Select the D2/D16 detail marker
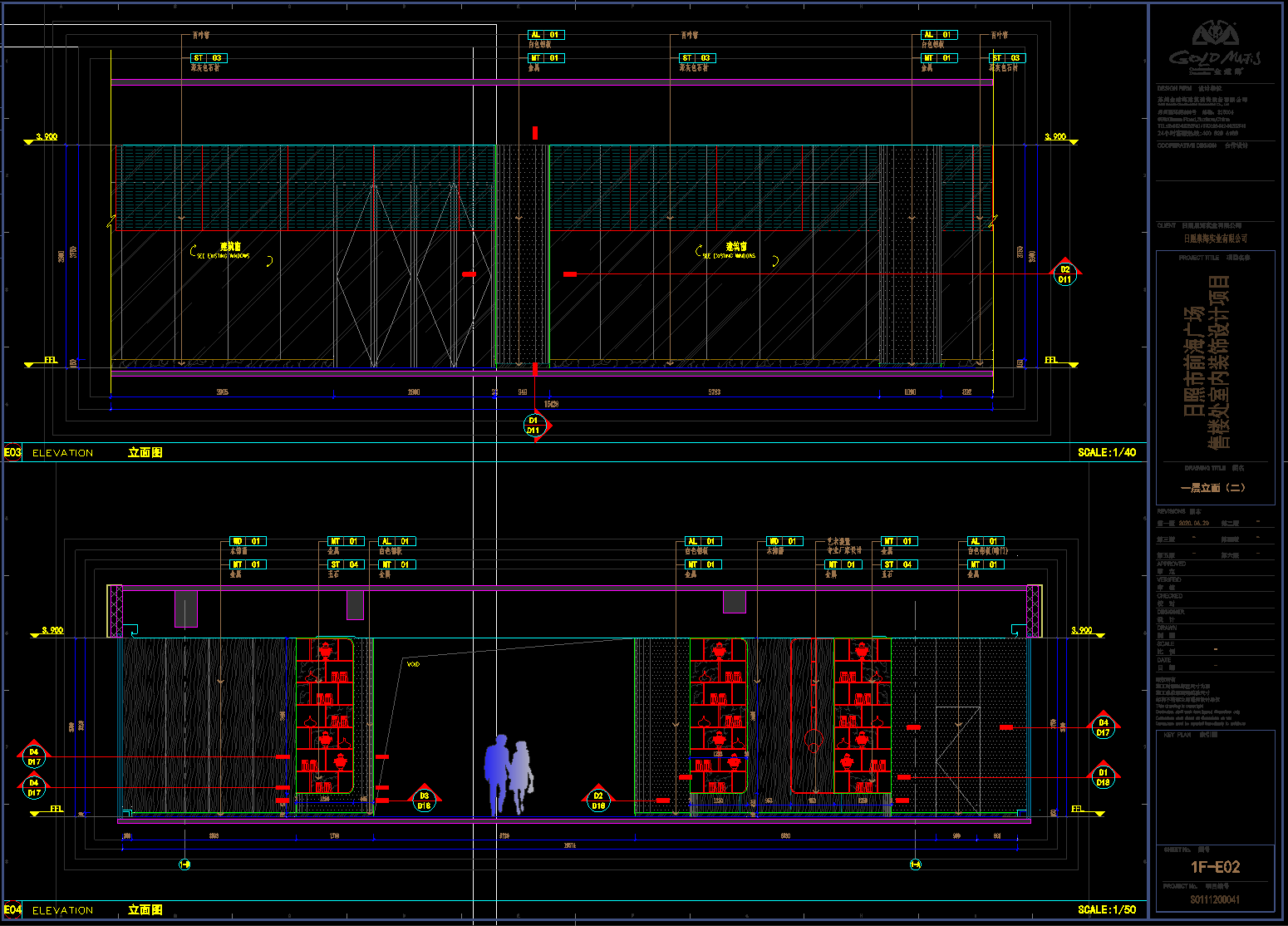This screenshot has width=1288, height=926. click(x=598, y=800)
